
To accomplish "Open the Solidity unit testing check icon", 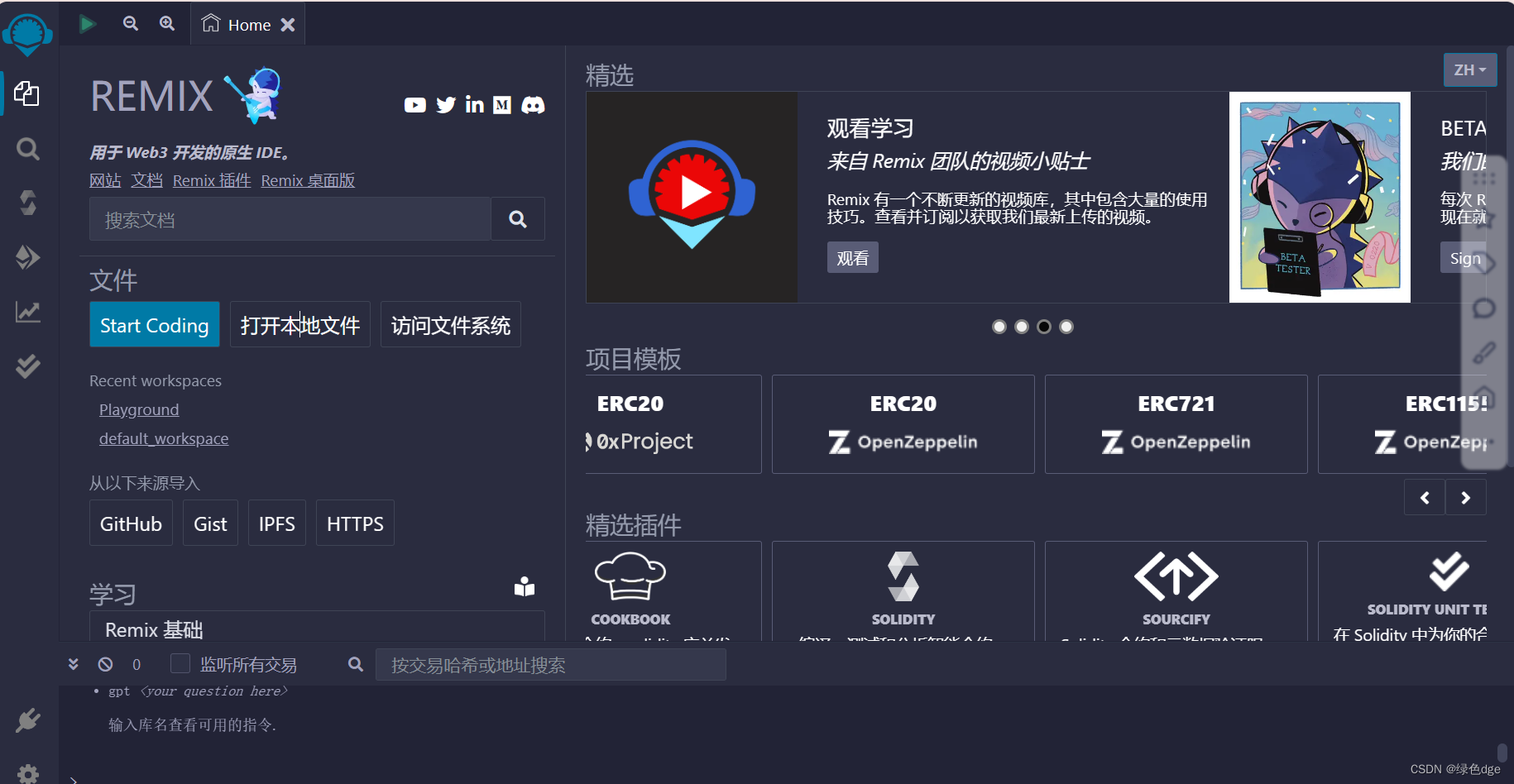I will [28, 366].
